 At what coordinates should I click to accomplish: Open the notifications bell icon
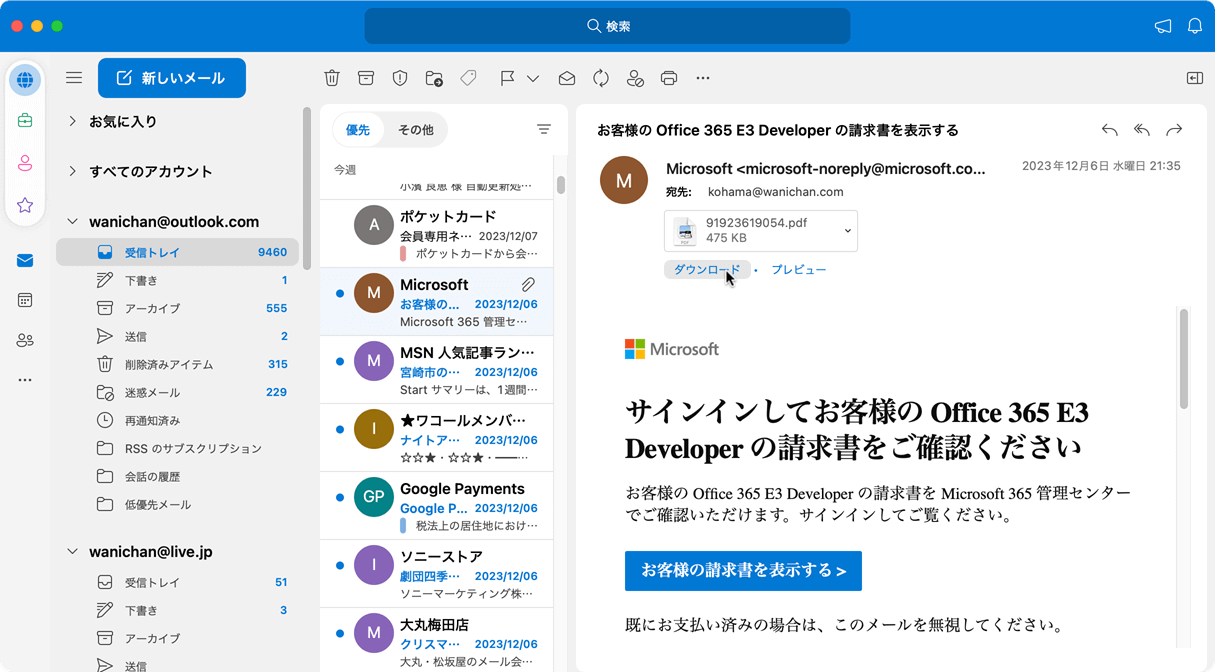1195,26
